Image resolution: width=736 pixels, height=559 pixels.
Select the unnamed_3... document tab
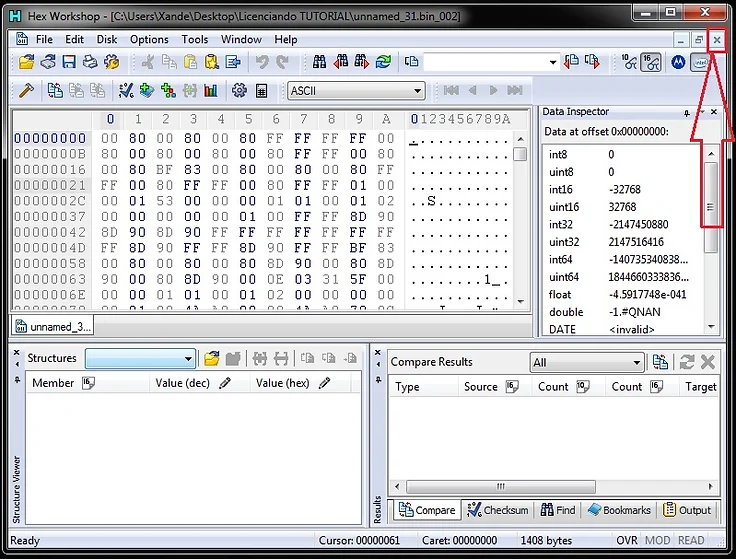coord(53,326)
